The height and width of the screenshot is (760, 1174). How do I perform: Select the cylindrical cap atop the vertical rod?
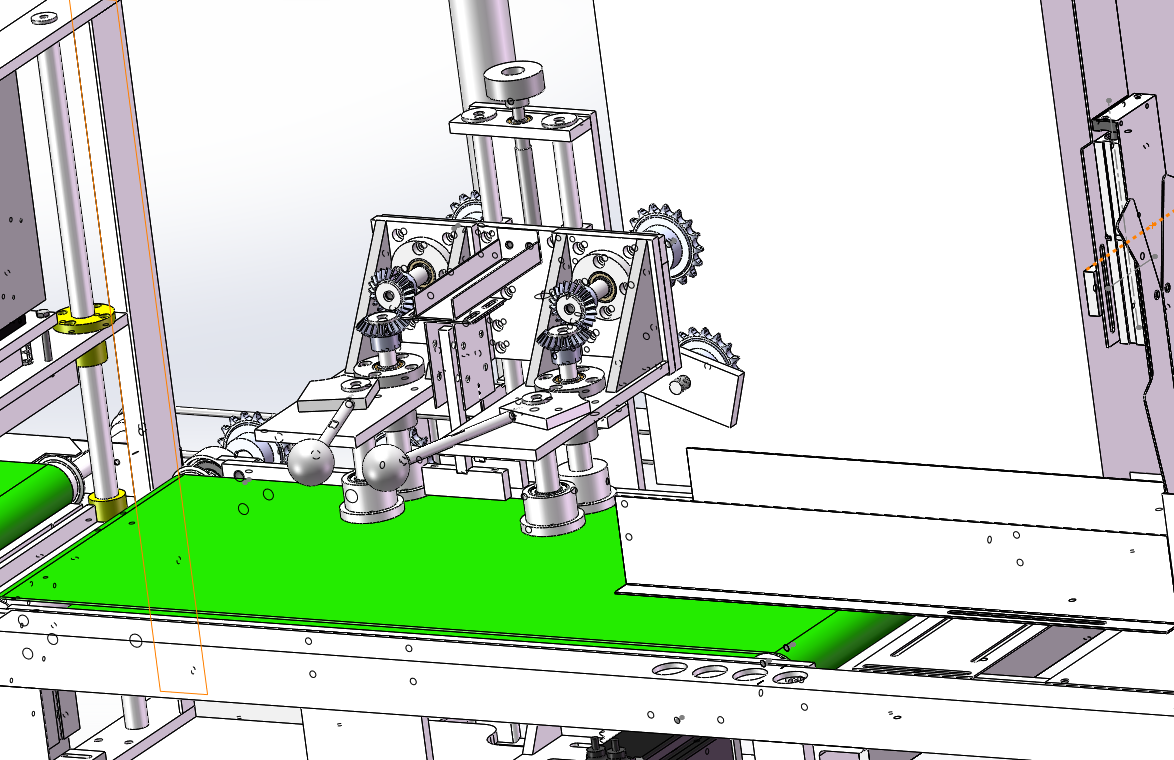pos(513,79)
